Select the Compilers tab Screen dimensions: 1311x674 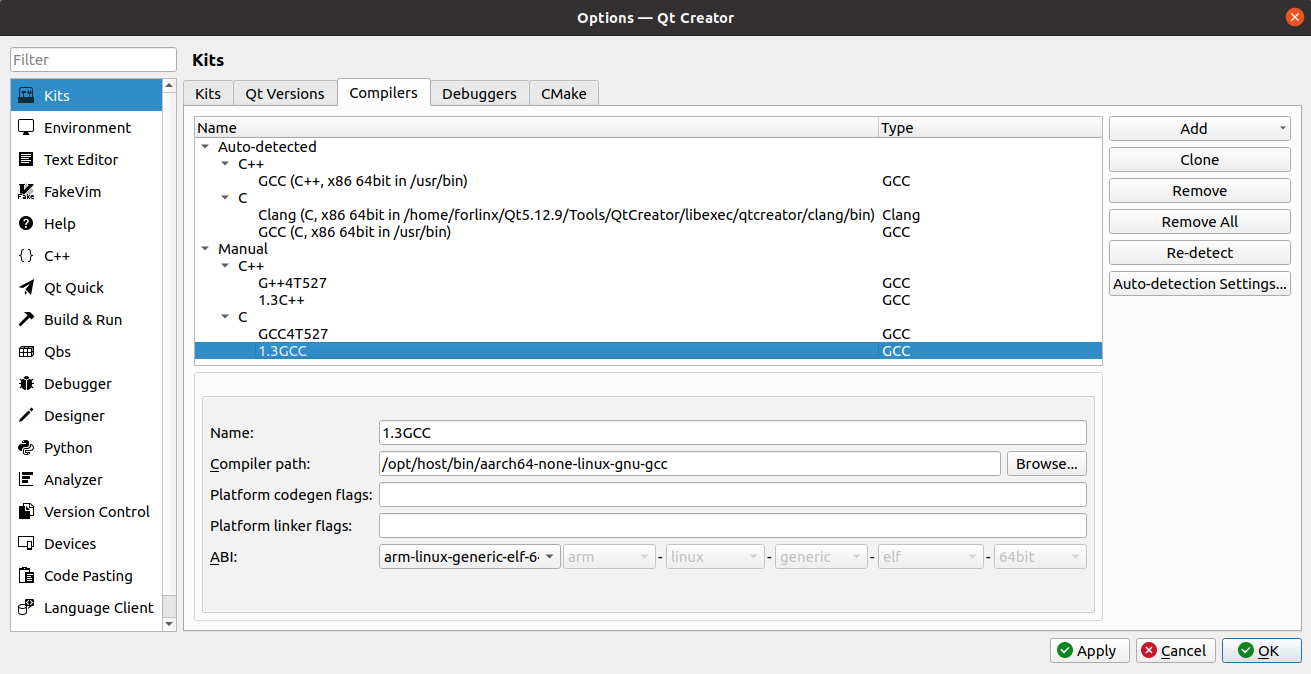384,93
